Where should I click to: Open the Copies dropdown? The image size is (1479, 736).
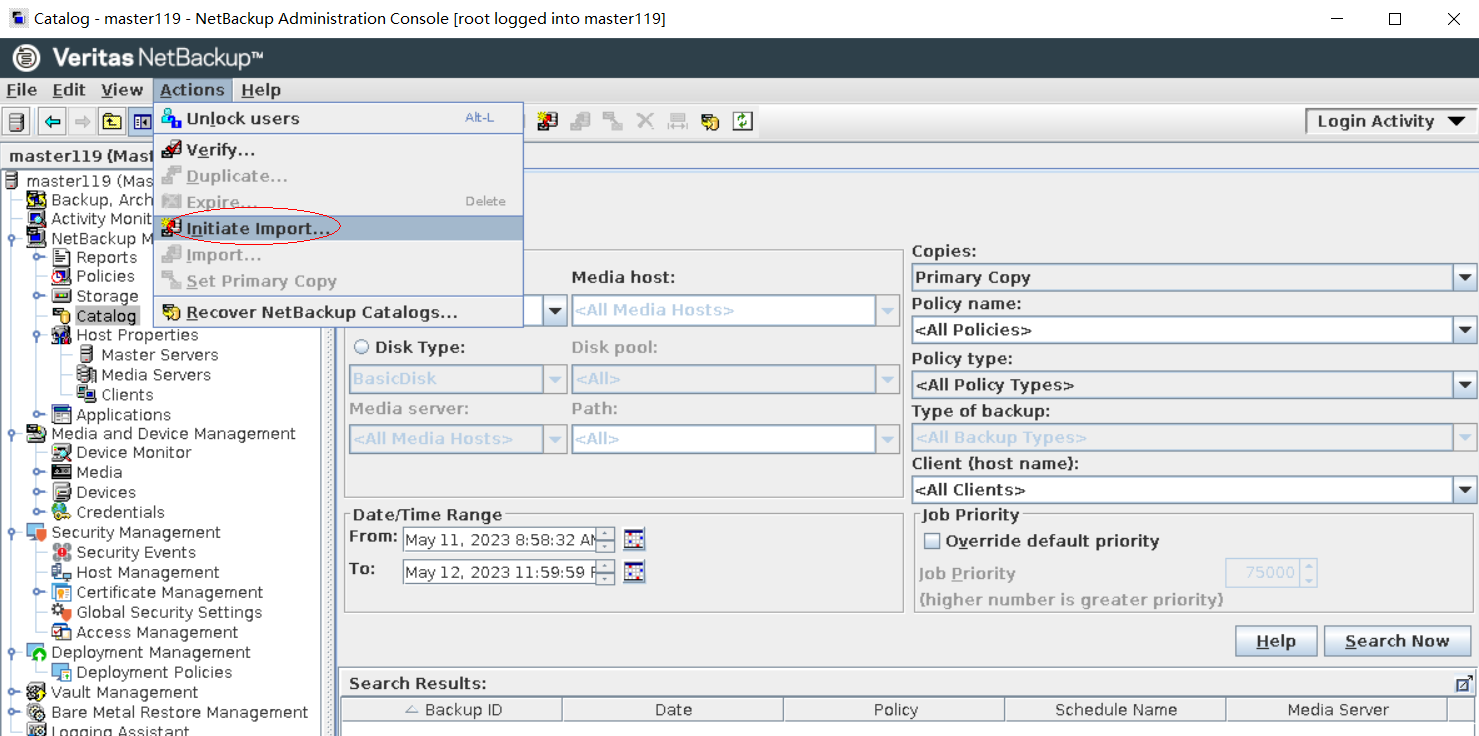[1465, 278]
